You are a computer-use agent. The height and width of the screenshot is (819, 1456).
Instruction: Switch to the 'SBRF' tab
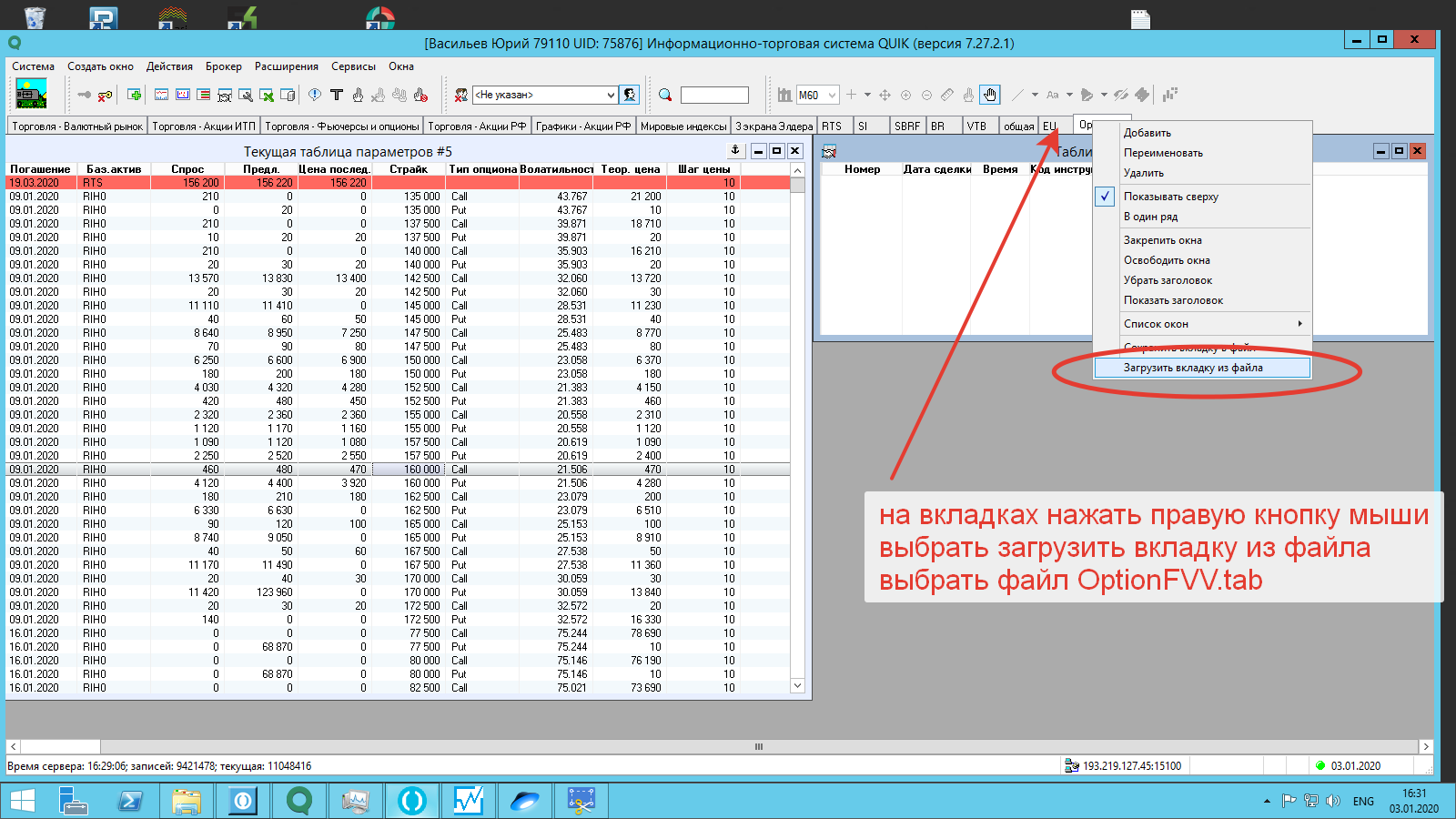[907, 126]
